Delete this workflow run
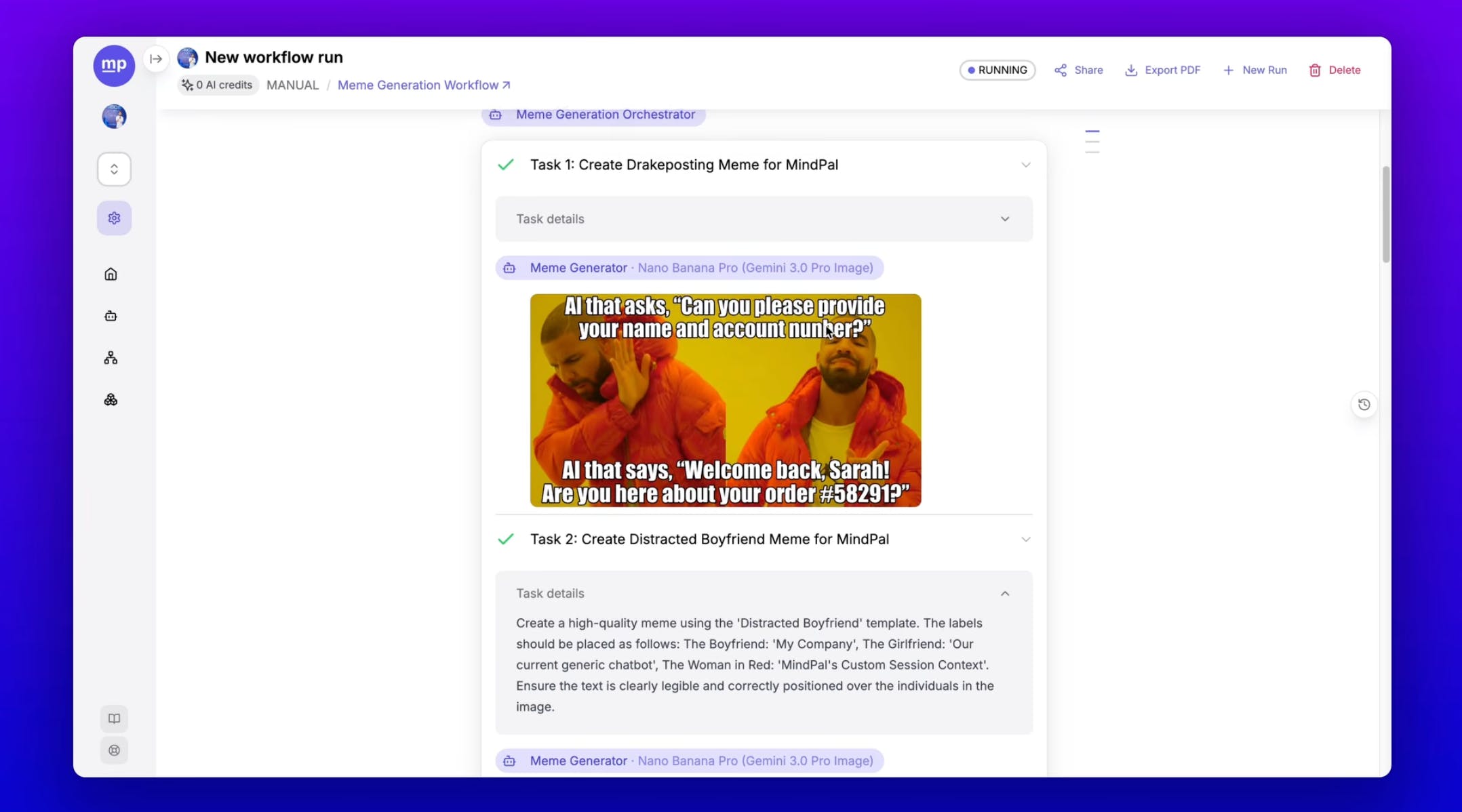 1334,70
